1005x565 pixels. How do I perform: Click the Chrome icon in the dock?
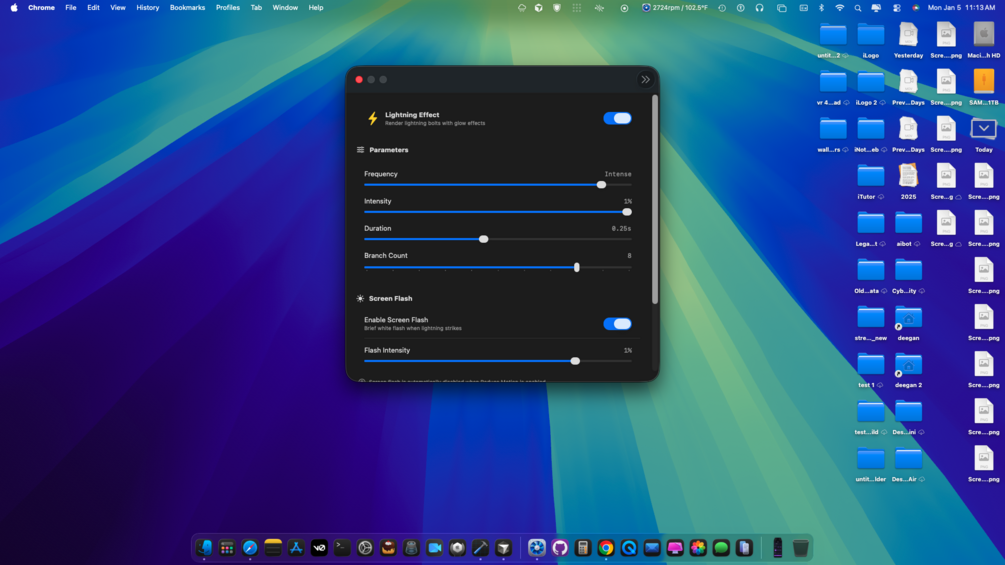(606, 548)
